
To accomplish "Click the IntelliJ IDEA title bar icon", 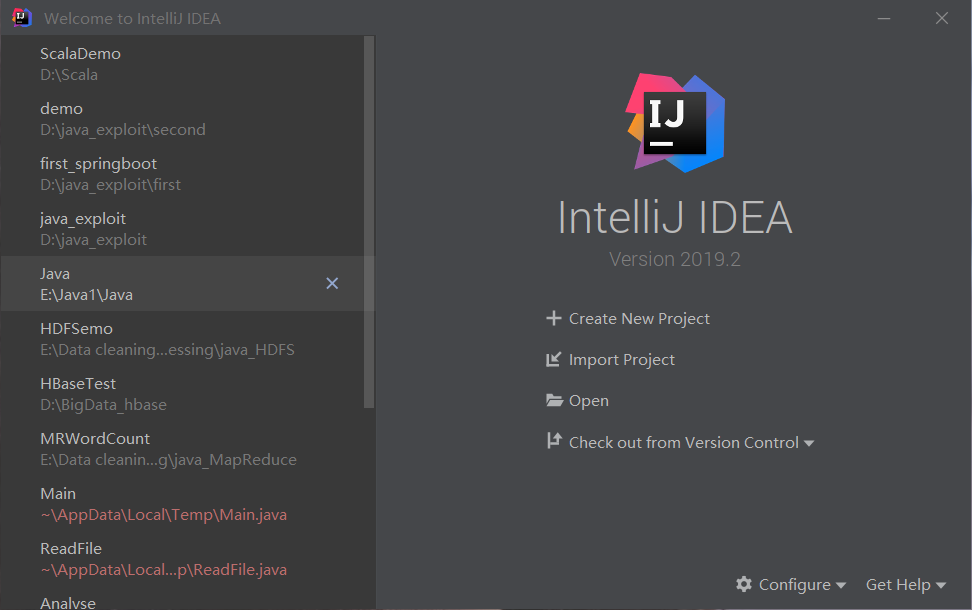I will [22, 17].
